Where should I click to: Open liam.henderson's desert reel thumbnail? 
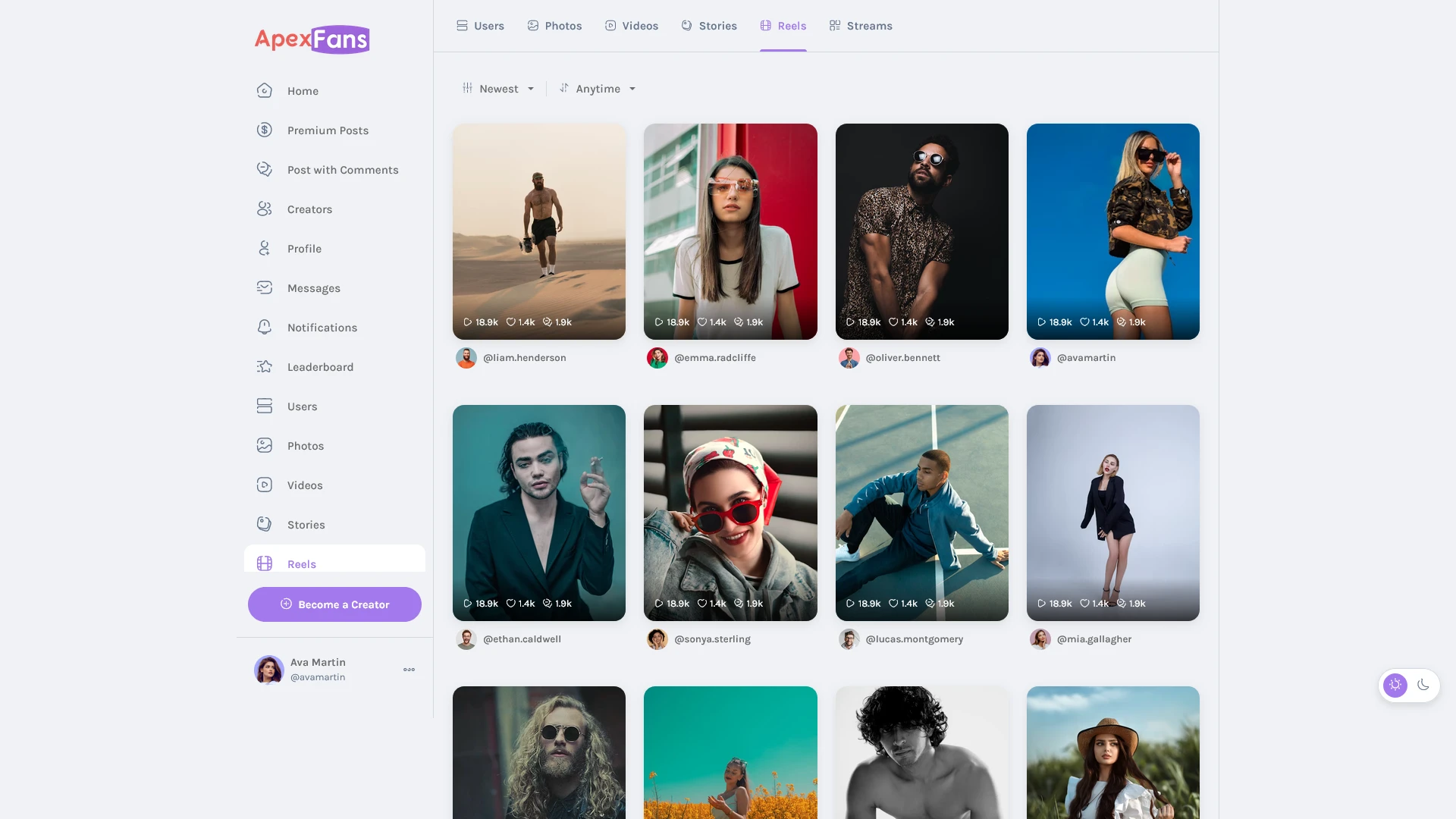tap(539, 231)
